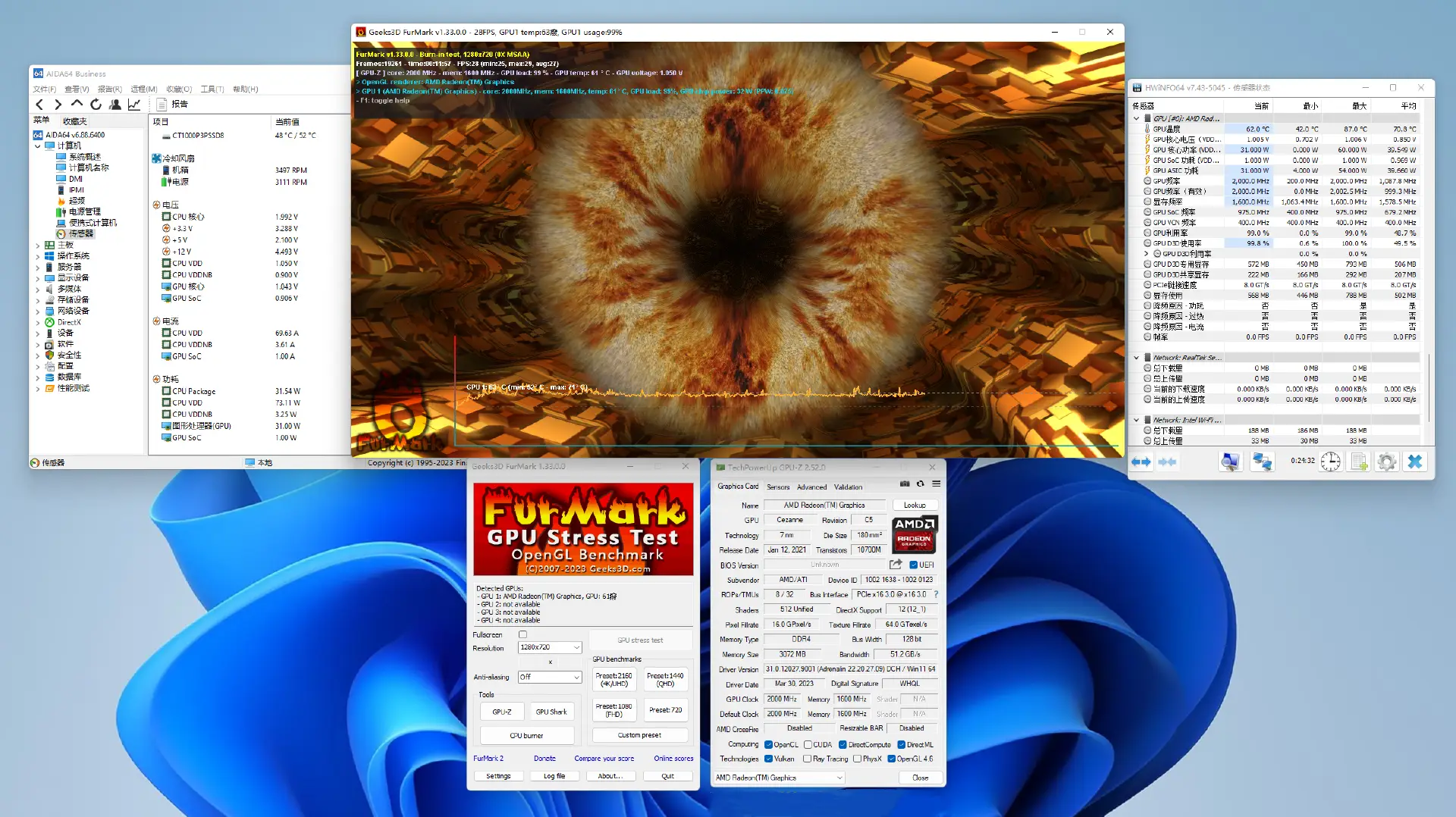The width and height of the screenshot is (1456, 817).
Task: Expand 显示设备 node in AIDA64 tree
Action: pos(38,277)
